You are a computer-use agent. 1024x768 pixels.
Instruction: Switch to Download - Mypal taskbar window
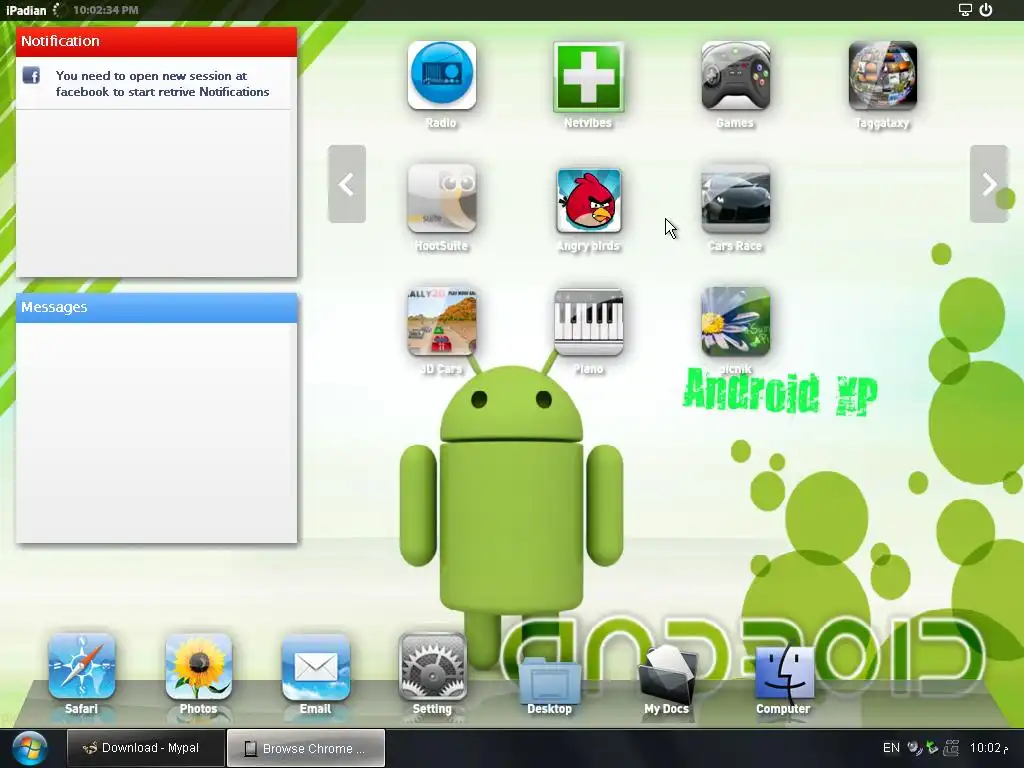pyautogui.click(x=146, y=748)
